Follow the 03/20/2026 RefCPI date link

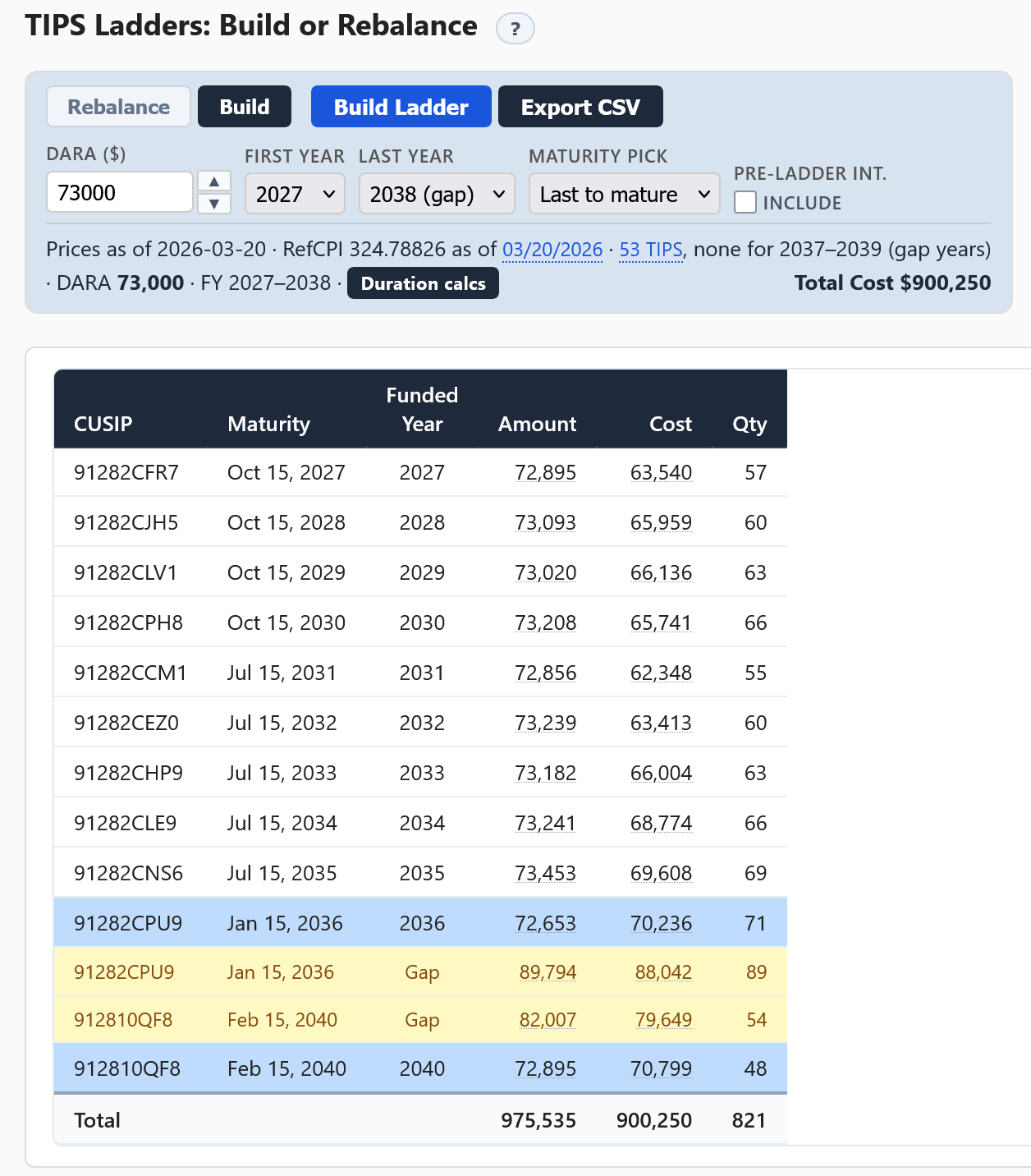point(552,250)
